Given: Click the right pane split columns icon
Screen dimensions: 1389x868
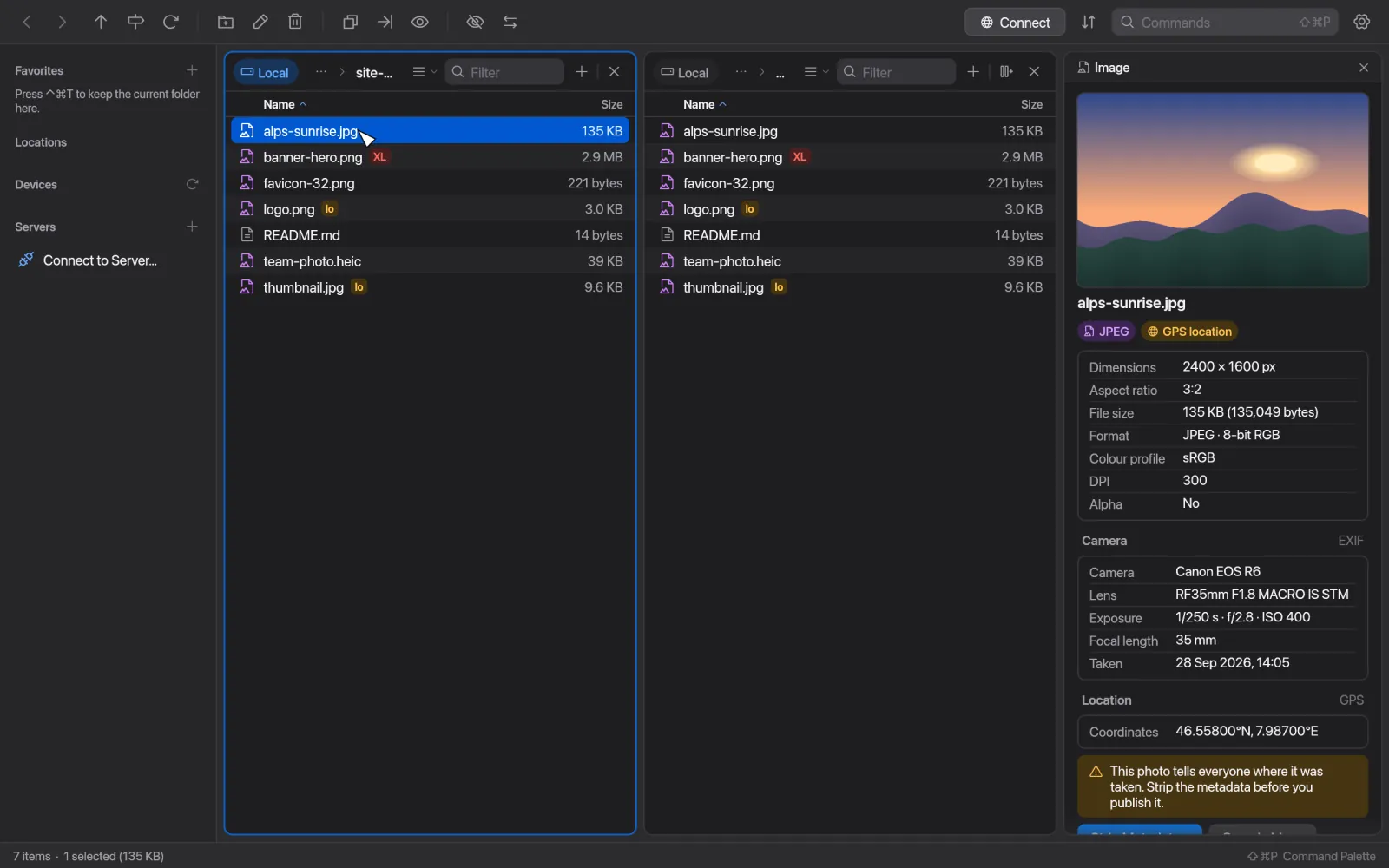Looking at the screenshot, I should [x=1006, y=72].
